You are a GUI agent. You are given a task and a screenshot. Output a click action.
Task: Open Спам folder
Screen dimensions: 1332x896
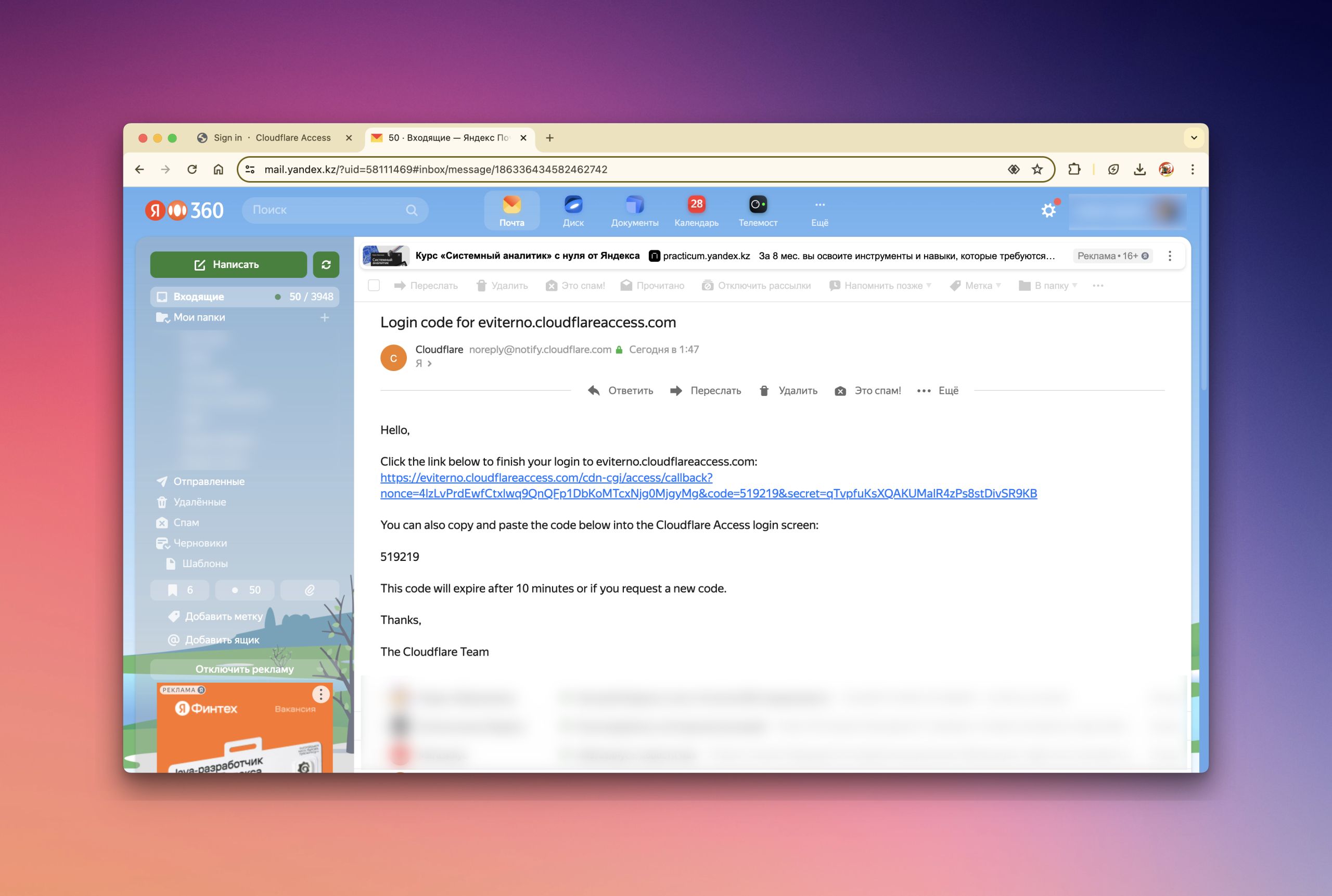(186, 522)
